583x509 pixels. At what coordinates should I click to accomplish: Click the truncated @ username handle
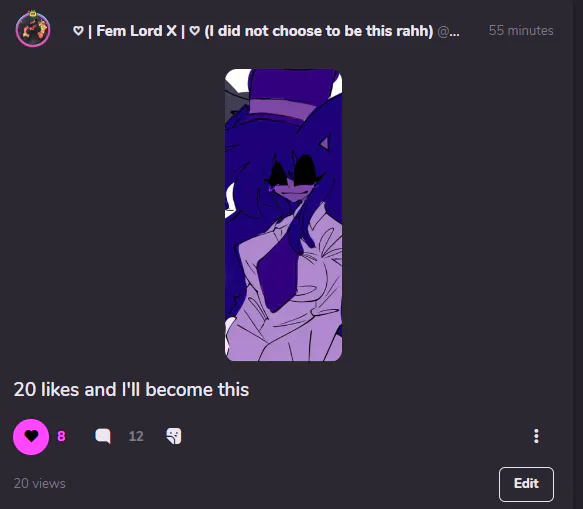pyautogui.click(x=448, y=32)
